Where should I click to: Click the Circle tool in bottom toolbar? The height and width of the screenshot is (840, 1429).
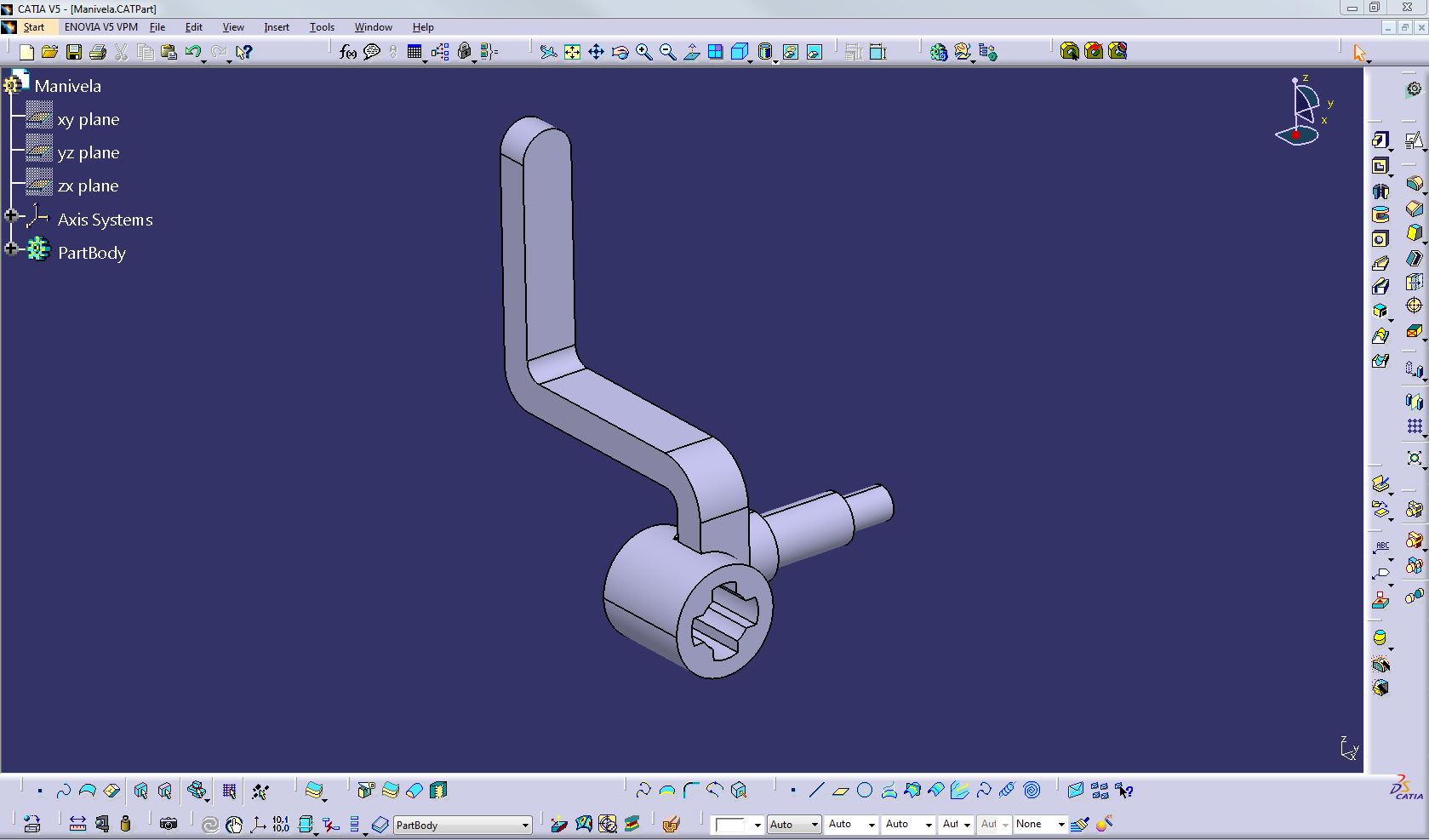(x=865, y=791)
